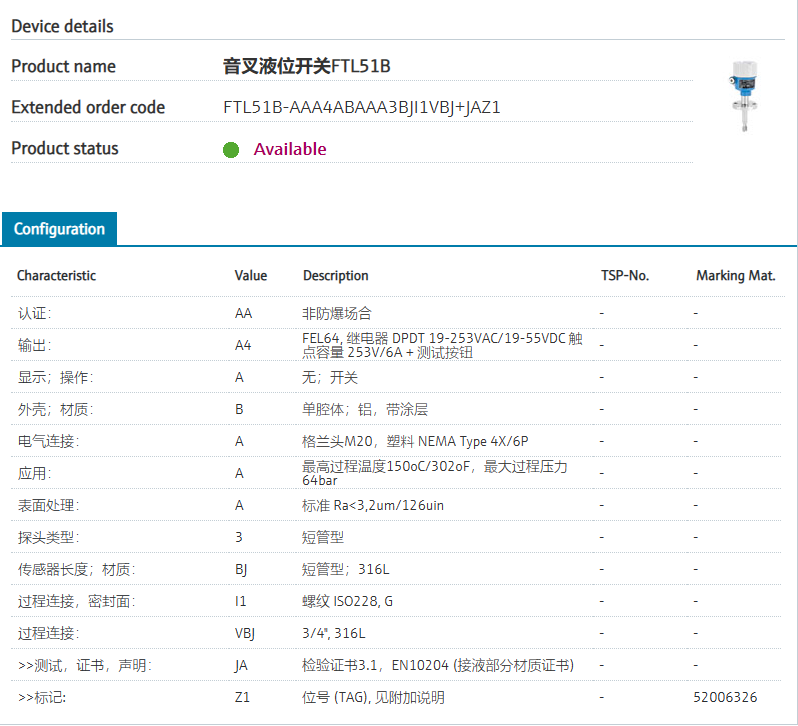Click the Description column header
The image size is (798, 726).
(336, 275)
